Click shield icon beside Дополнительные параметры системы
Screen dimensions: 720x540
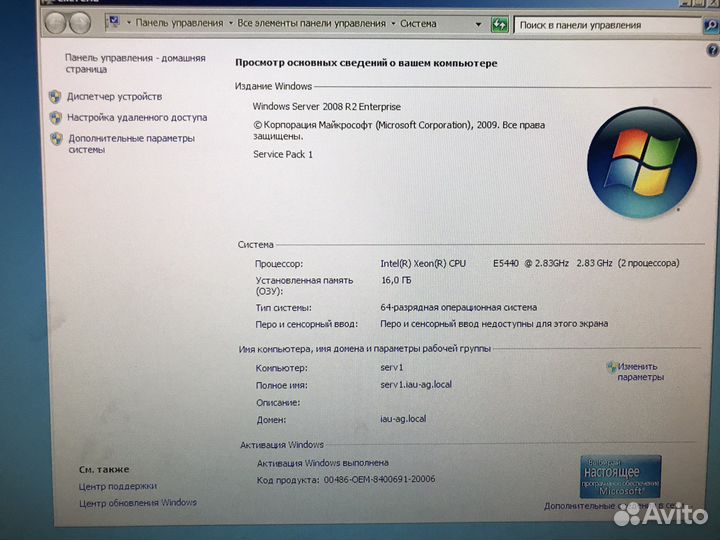[56, 139]
